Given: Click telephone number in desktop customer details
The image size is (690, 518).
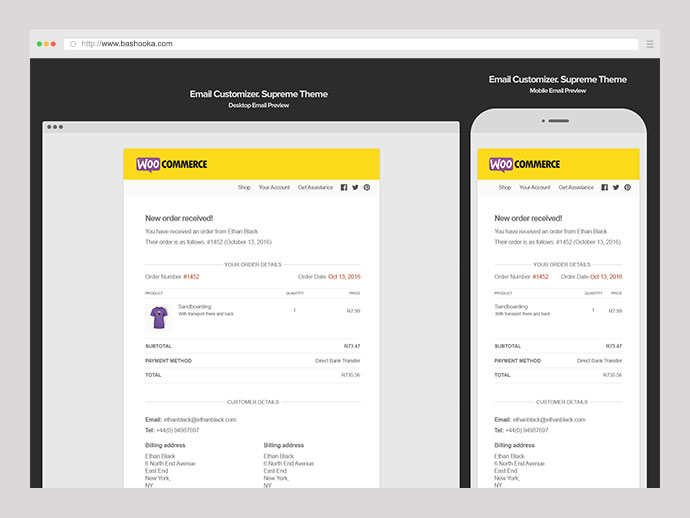Looking at the screenshot, I should coord(178,430).
